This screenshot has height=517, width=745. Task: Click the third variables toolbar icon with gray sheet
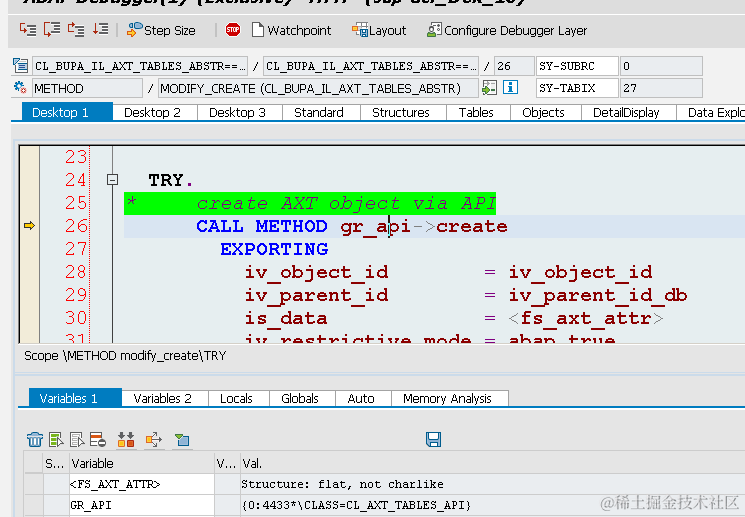77,440
